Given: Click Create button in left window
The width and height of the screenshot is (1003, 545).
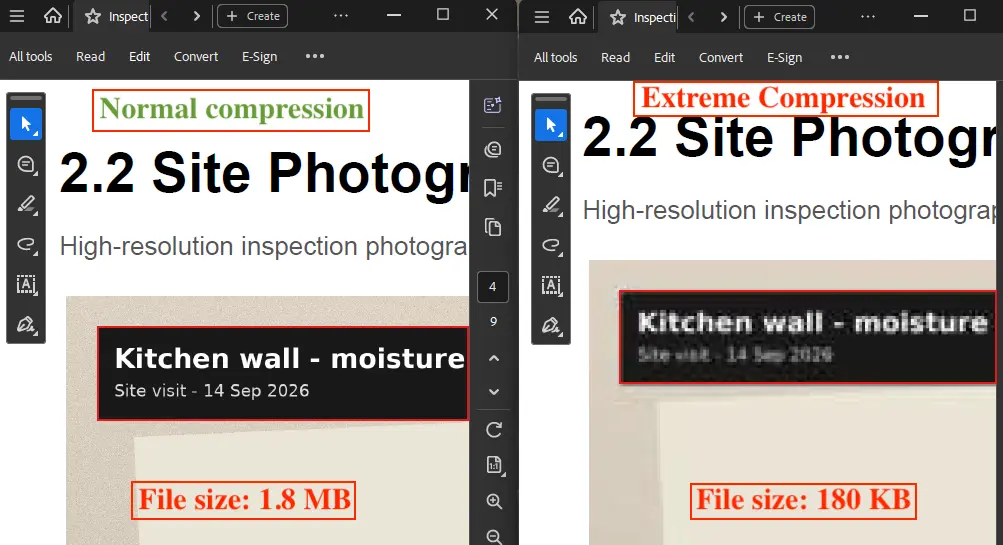Looking at the screenshot, I should point(253,16).
